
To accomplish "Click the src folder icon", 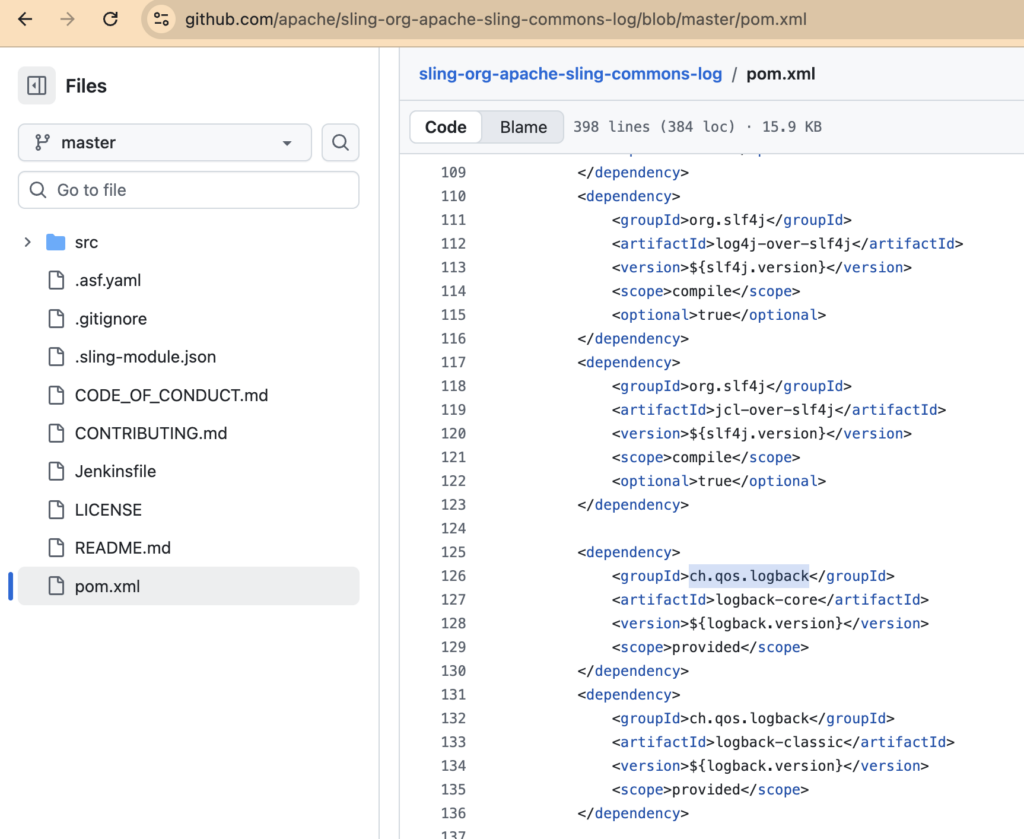I will click(56, 242).
